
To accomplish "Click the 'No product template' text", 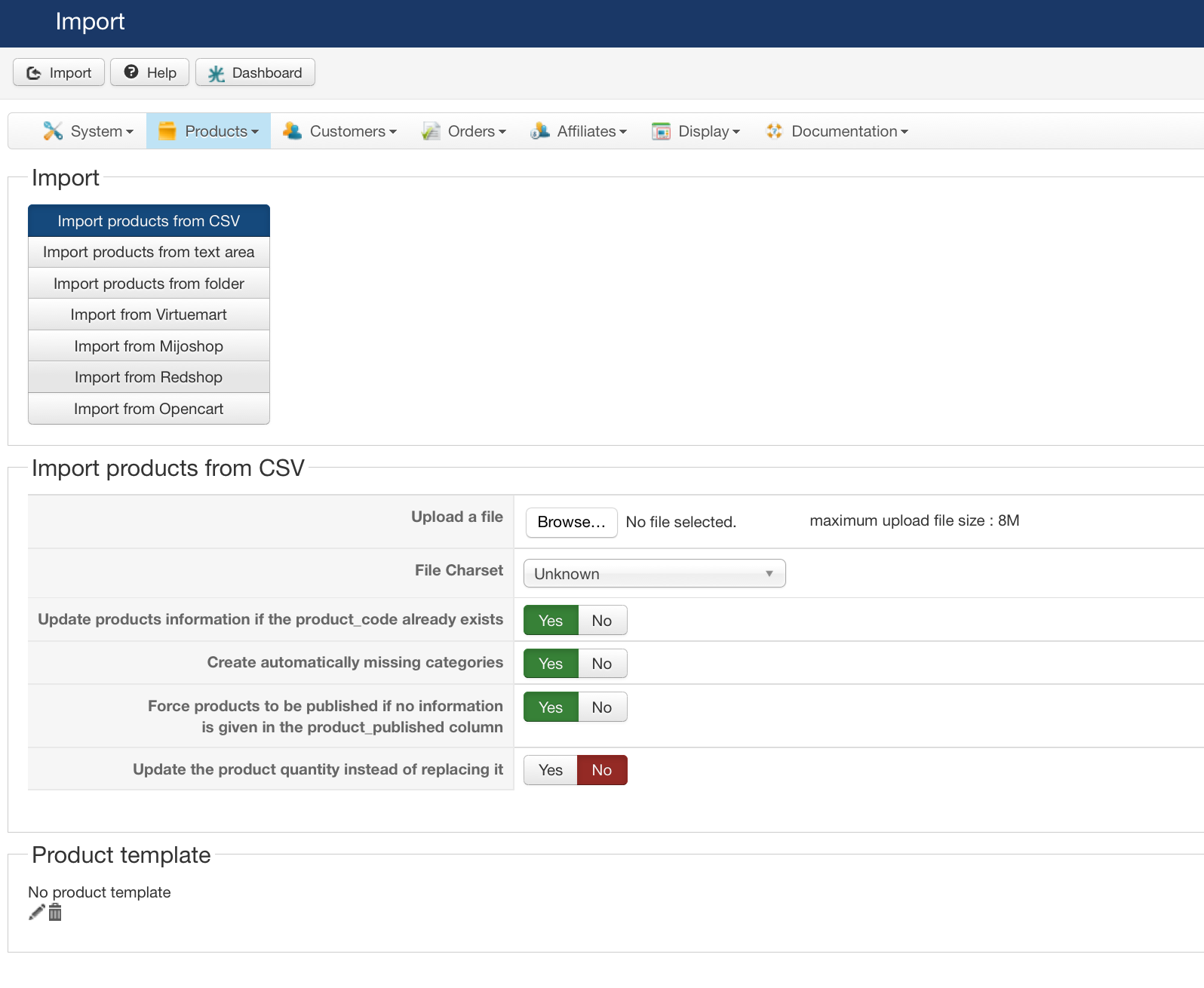I will tap(100, 892).
